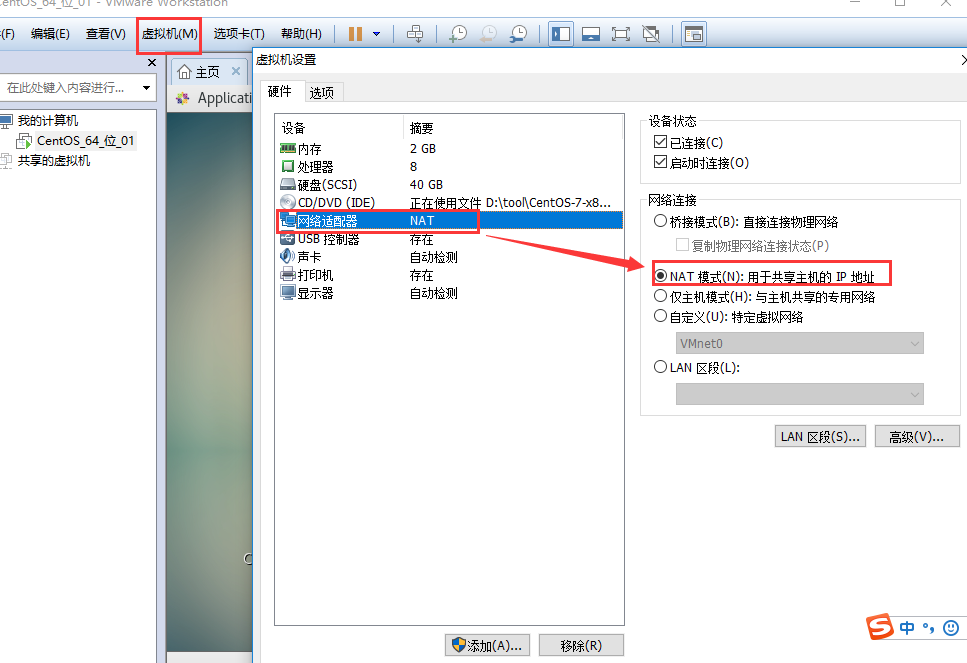967x663 pixels.
Task: Select the CentOS_64_位_01 virtual machine
Action: tap(85, 141)
